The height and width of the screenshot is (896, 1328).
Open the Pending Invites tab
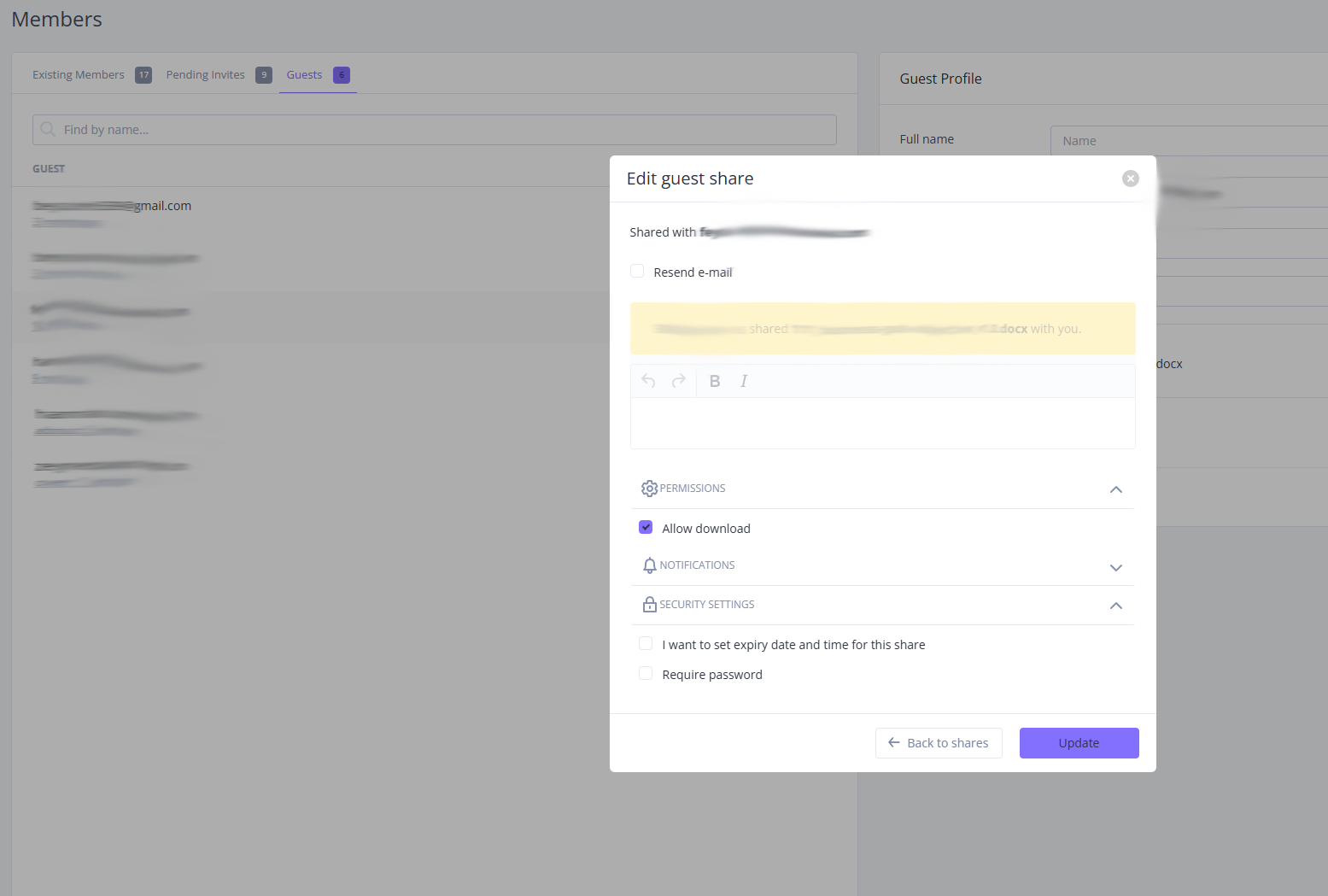[205, 74]
